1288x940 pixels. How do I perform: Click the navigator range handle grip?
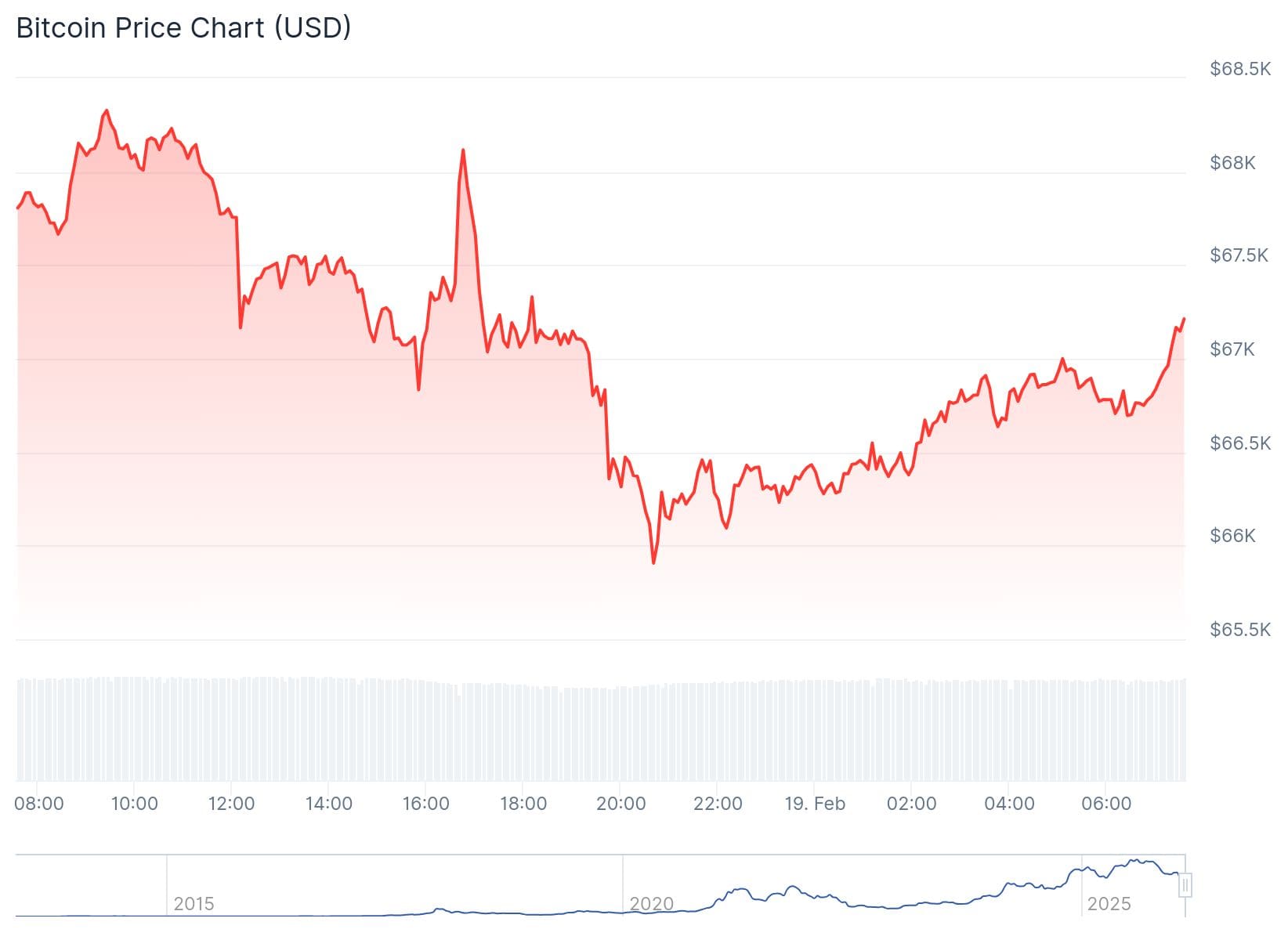pyautogui.click(x=1185, y=886)
